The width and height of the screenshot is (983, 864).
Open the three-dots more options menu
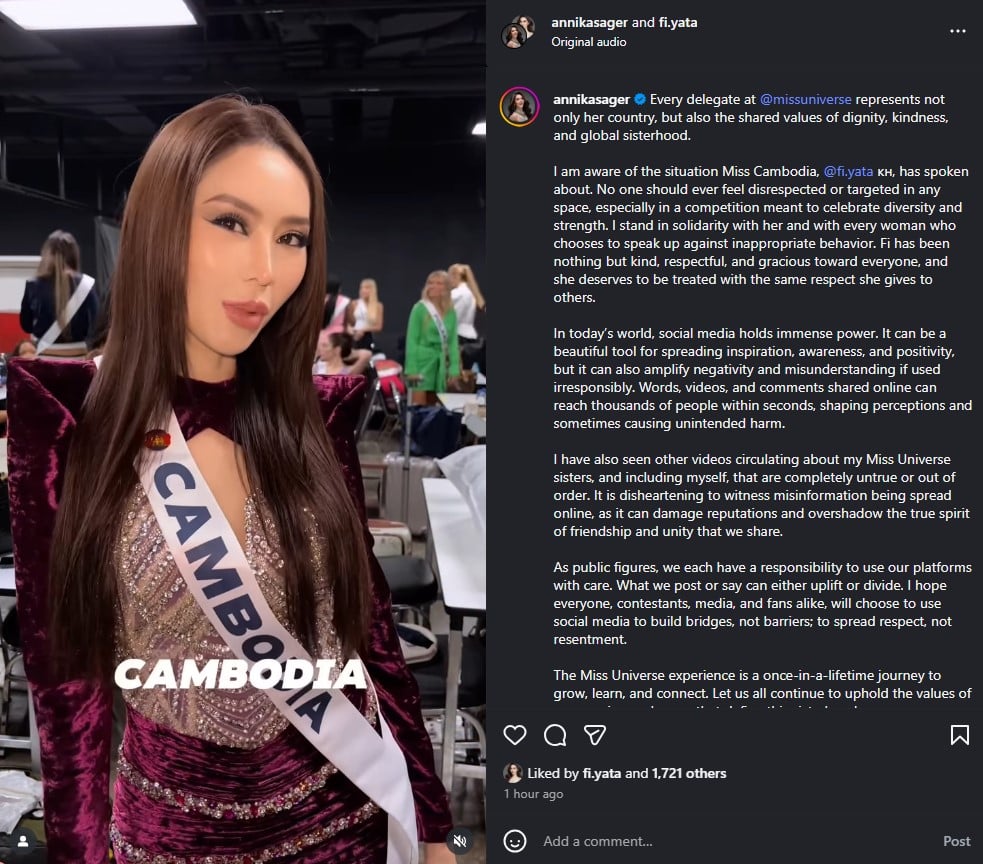coord(957,31)
